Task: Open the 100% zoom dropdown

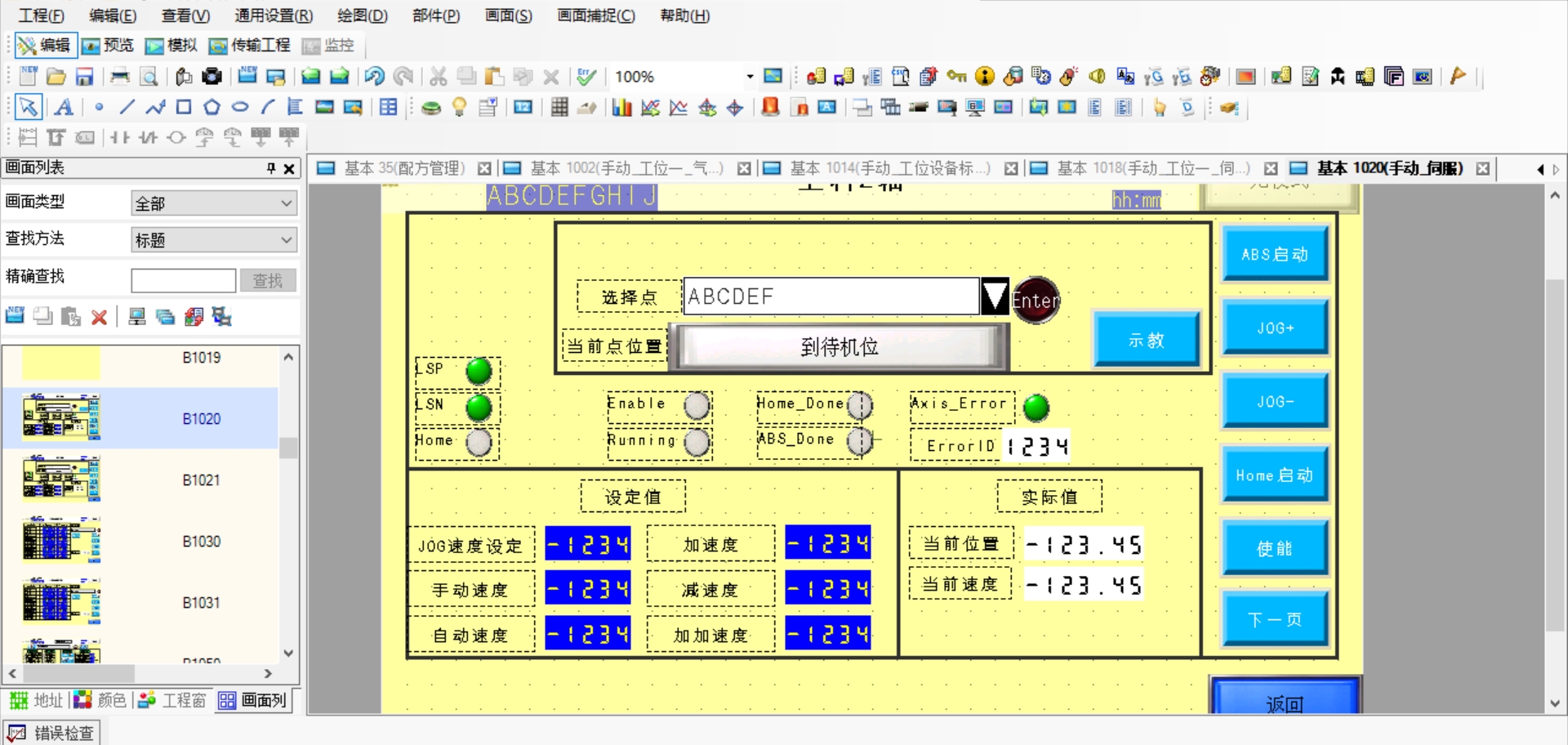Action: 749,77
